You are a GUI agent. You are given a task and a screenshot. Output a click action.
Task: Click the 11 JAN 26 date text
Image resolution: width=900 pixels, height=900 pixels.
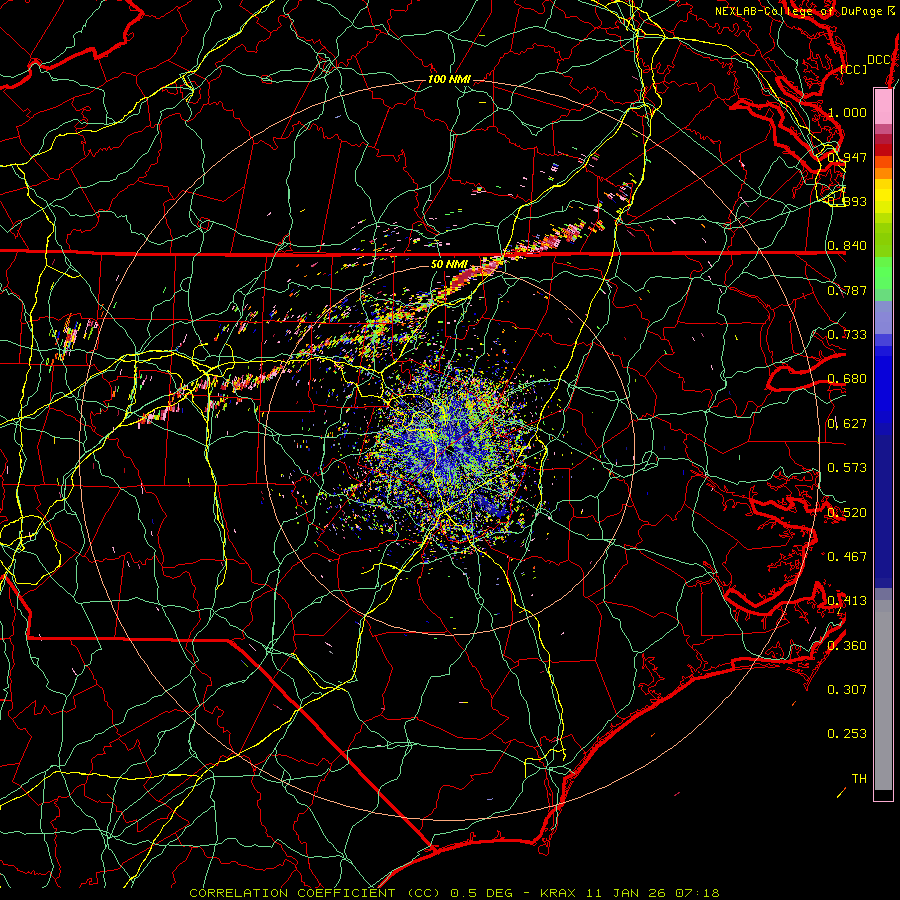pos(626,893)
